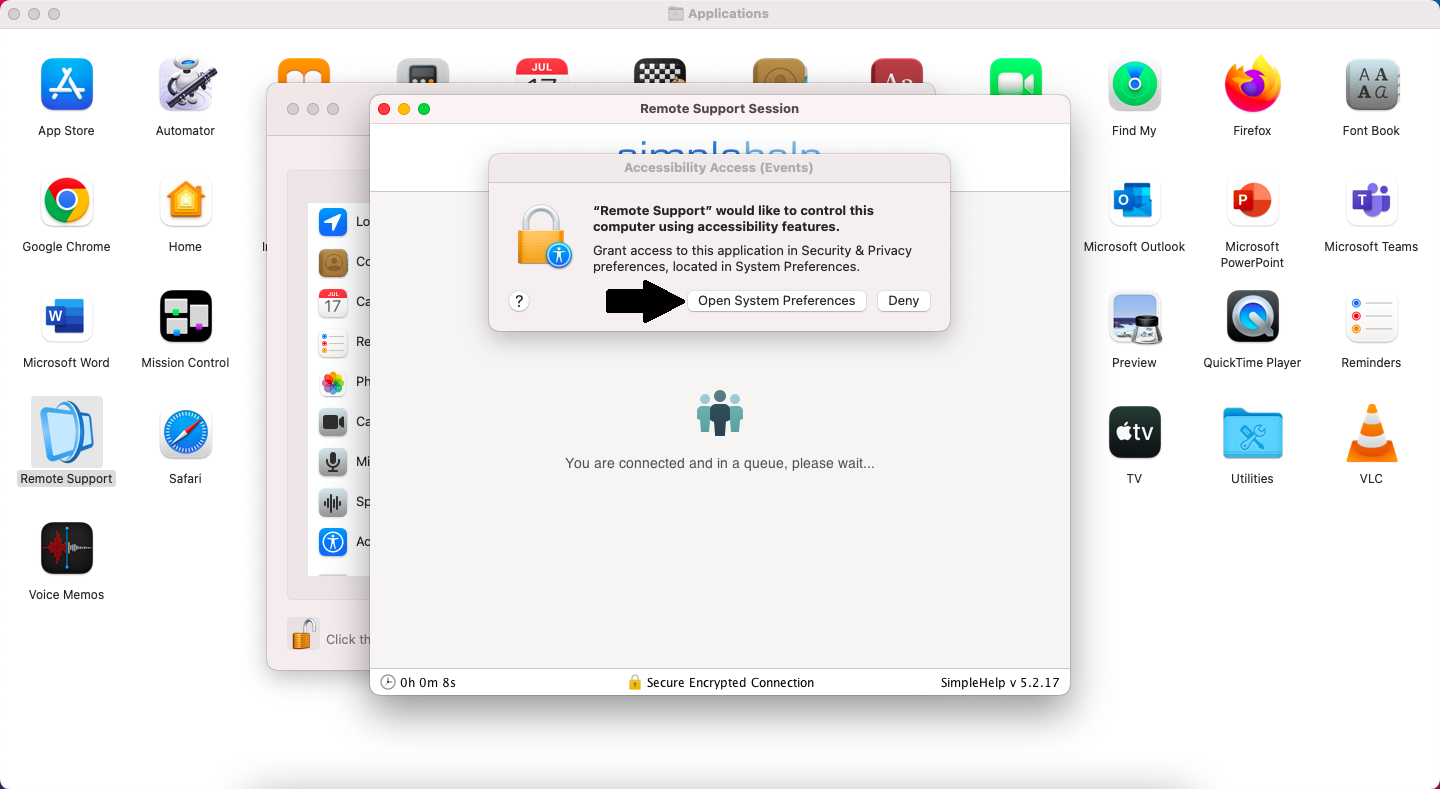Select the Remote Support app icon
The width and height of the screenshot is (1440, 789).
tap(67, 432)
